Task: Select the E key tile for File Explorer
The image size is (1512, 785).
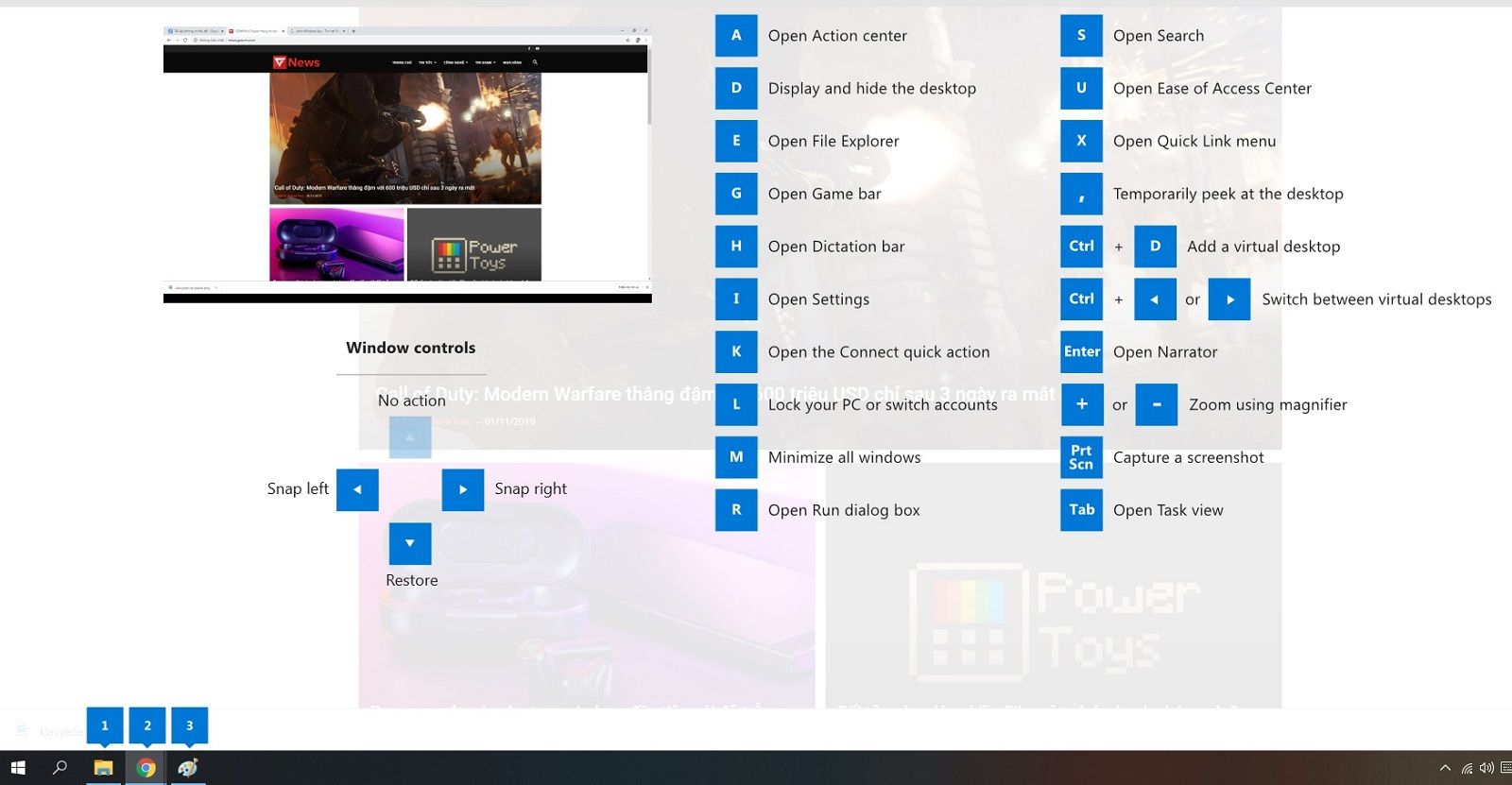Action: [736, 141]
